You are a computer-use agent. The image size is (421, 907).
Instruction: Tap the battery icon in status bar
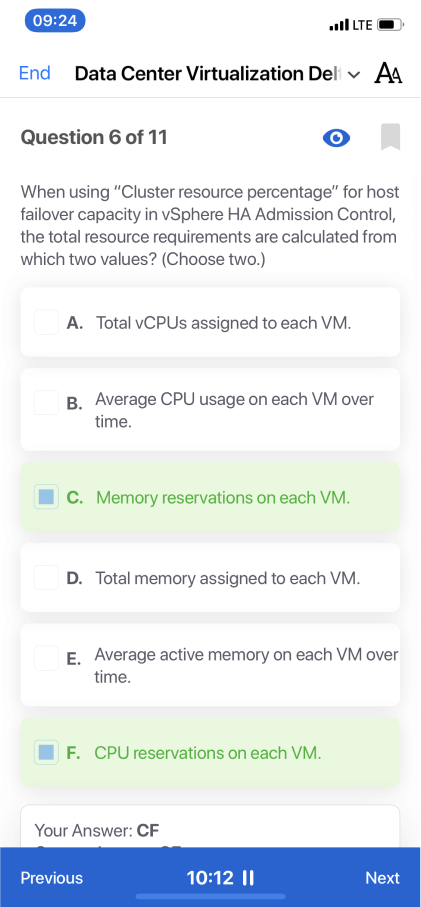(390, 25)
